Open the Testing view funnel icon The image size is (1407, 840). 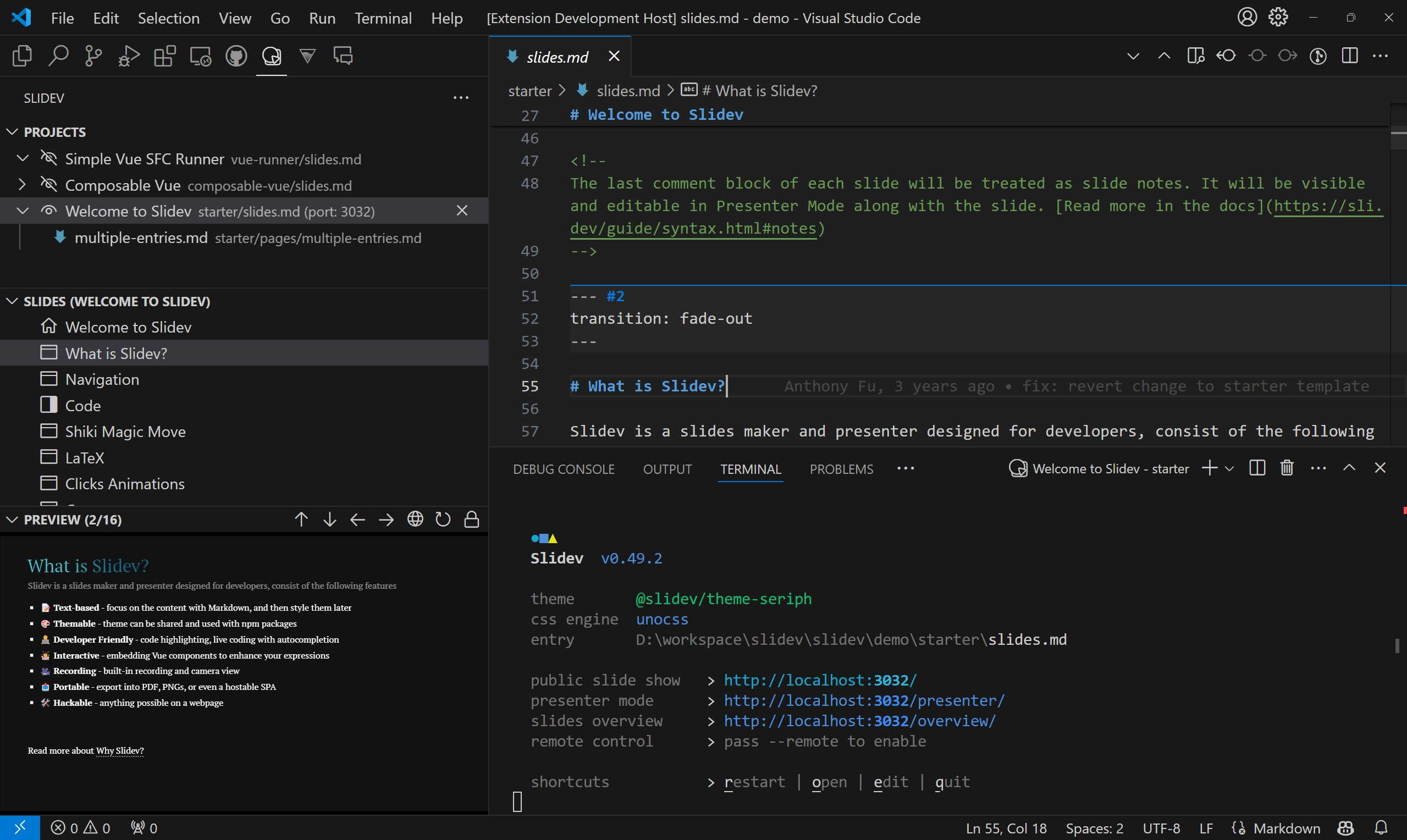[x=307, y=56]
